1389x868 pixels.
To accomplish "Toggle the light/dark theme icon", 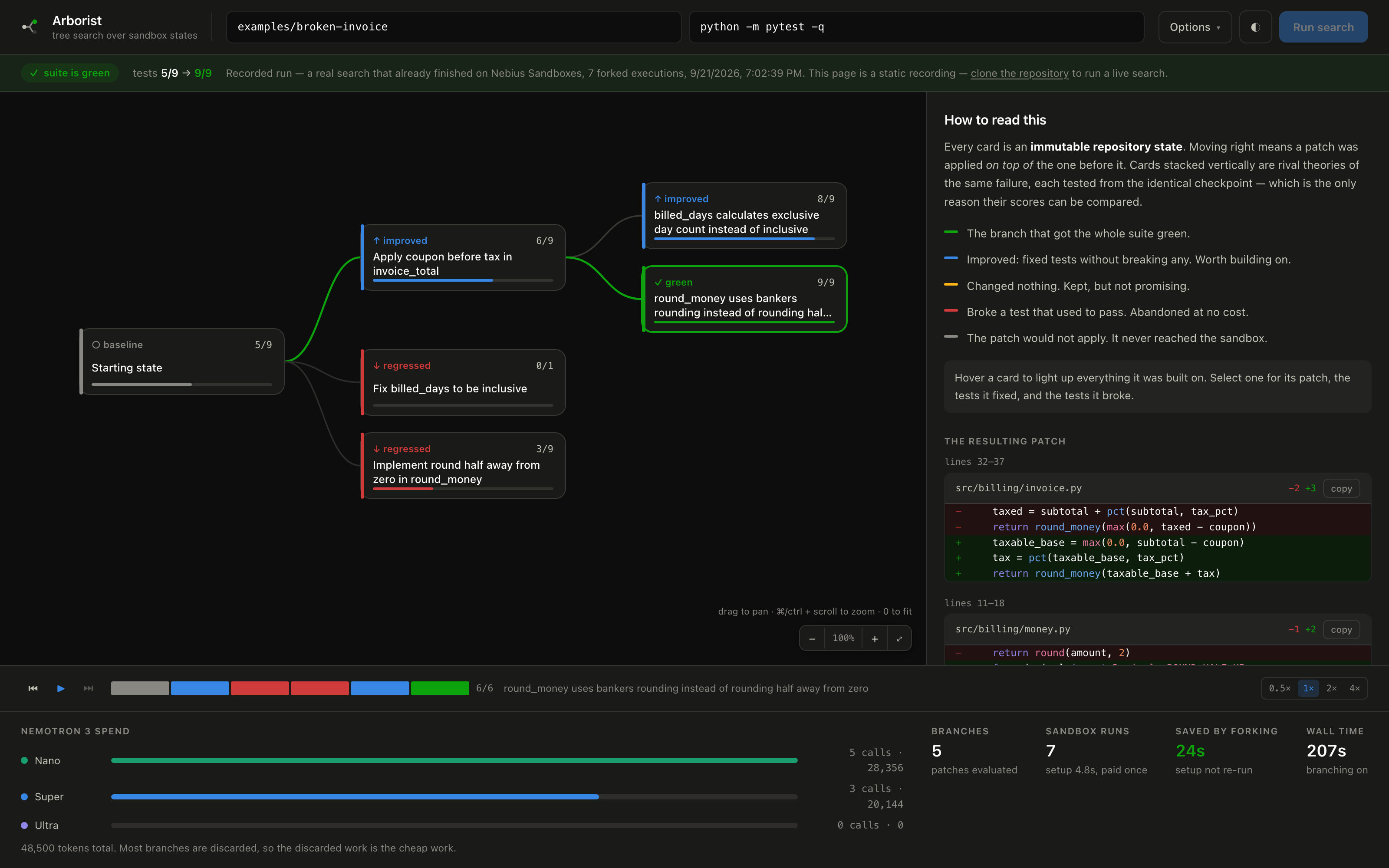I will click(x=1255, y=27).
